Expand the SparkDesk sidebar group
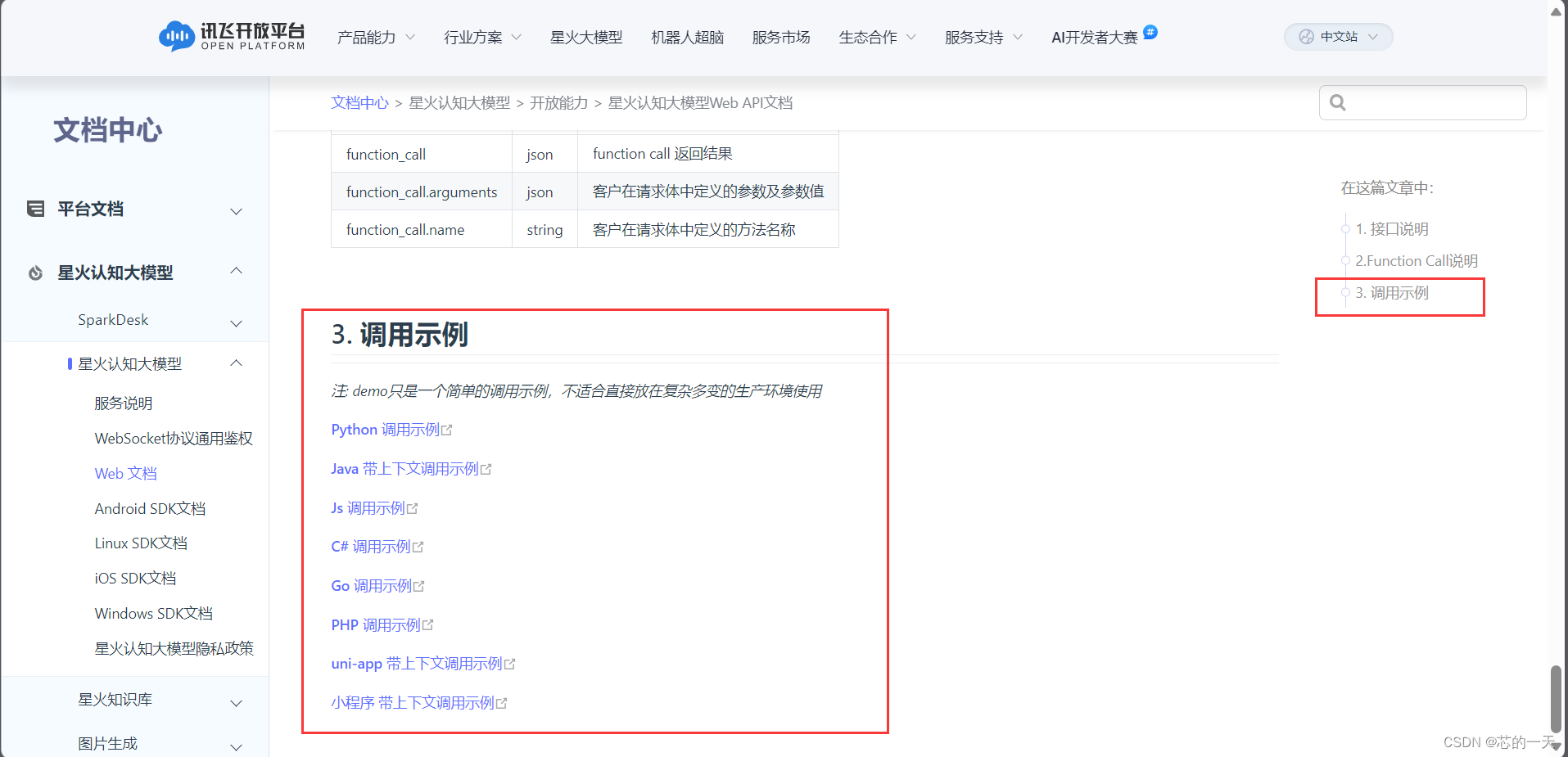This screenshot has width=1568, height=757. [237, 323]
